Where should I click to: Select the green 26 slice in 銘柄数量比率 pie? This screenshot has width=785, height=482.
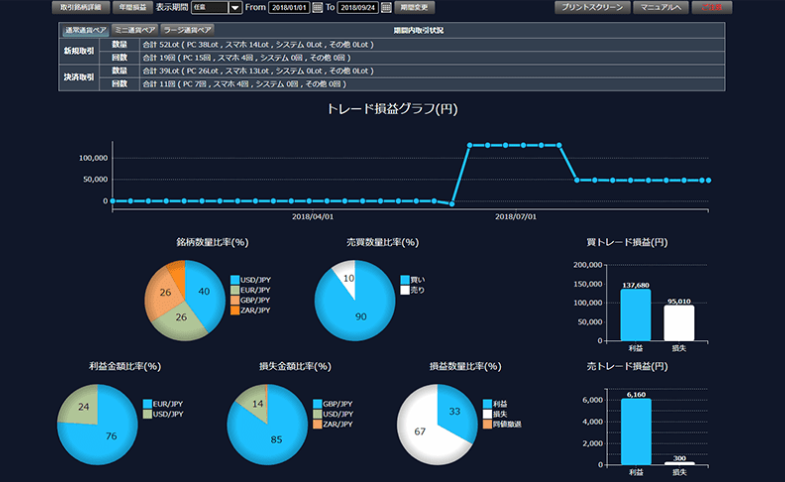[180, 320]
